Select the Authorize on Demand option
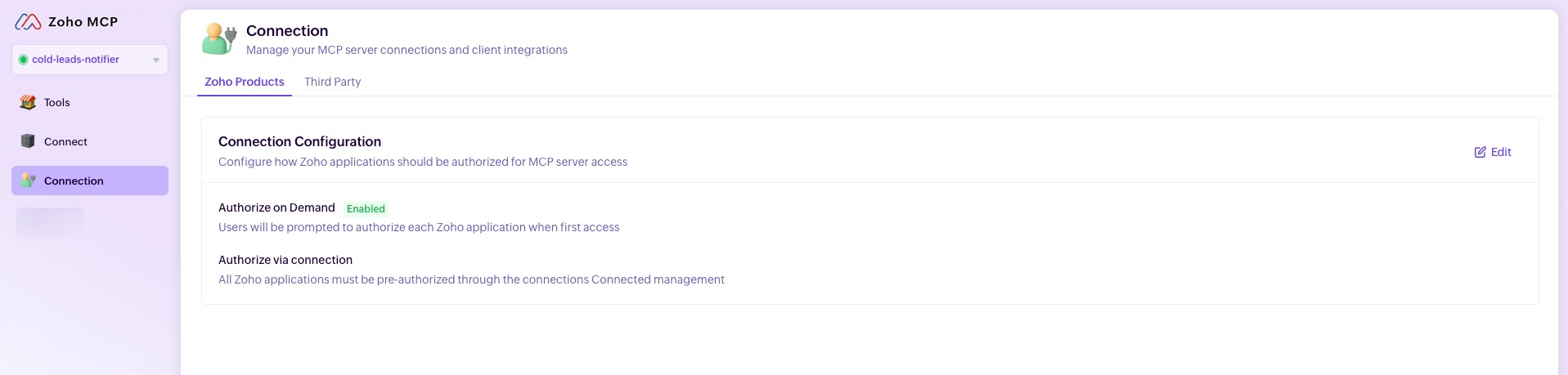The image size is (1568, 375). click(276, 208)
